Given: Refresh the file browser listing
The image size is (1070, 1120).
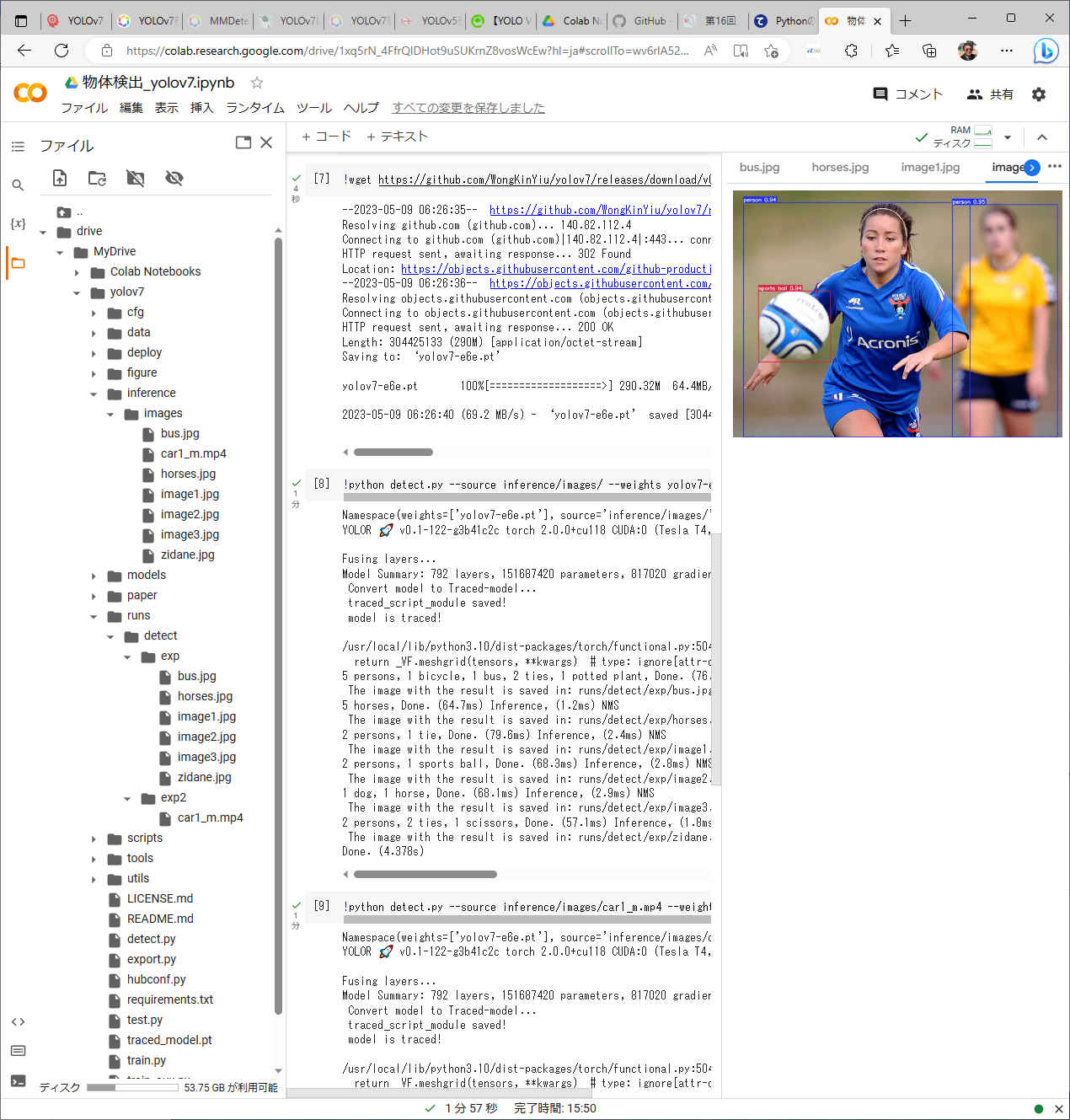Looking at the screenshot, I should [98, 178].
